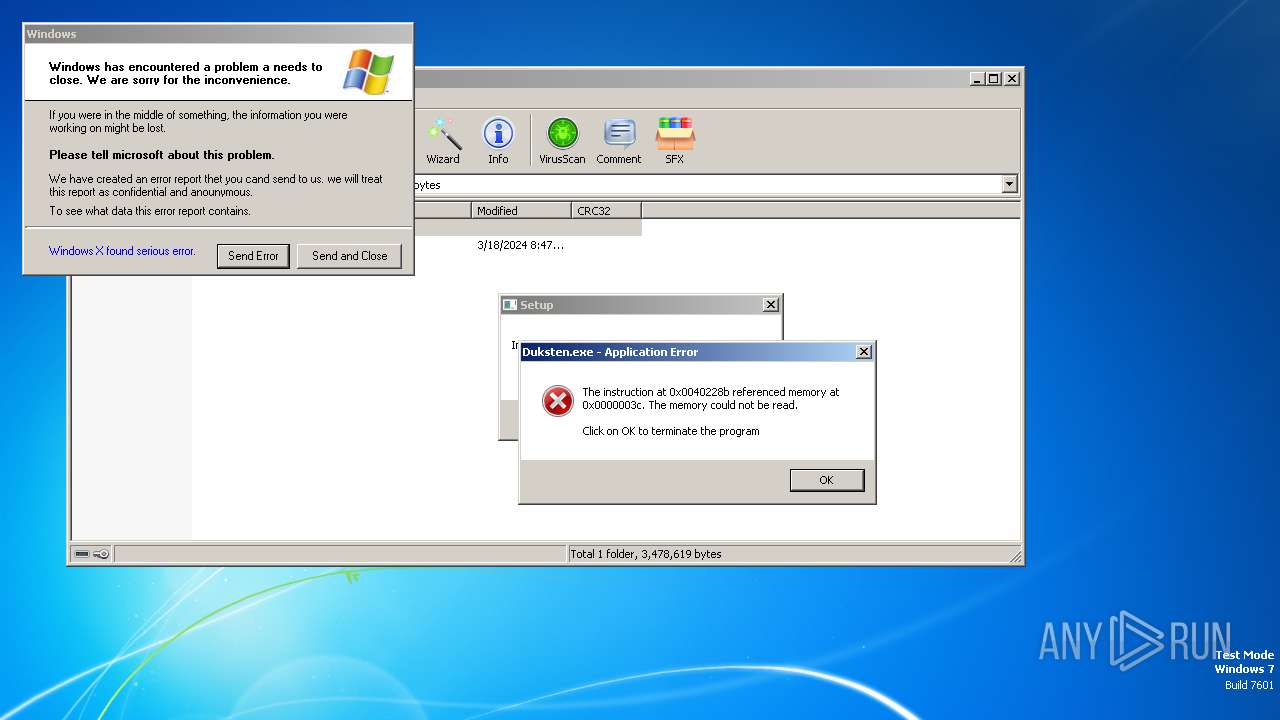This screenshot has width=1280, height=720.
Task: Minimize the WinRAR window
Action: pos(977,78)
